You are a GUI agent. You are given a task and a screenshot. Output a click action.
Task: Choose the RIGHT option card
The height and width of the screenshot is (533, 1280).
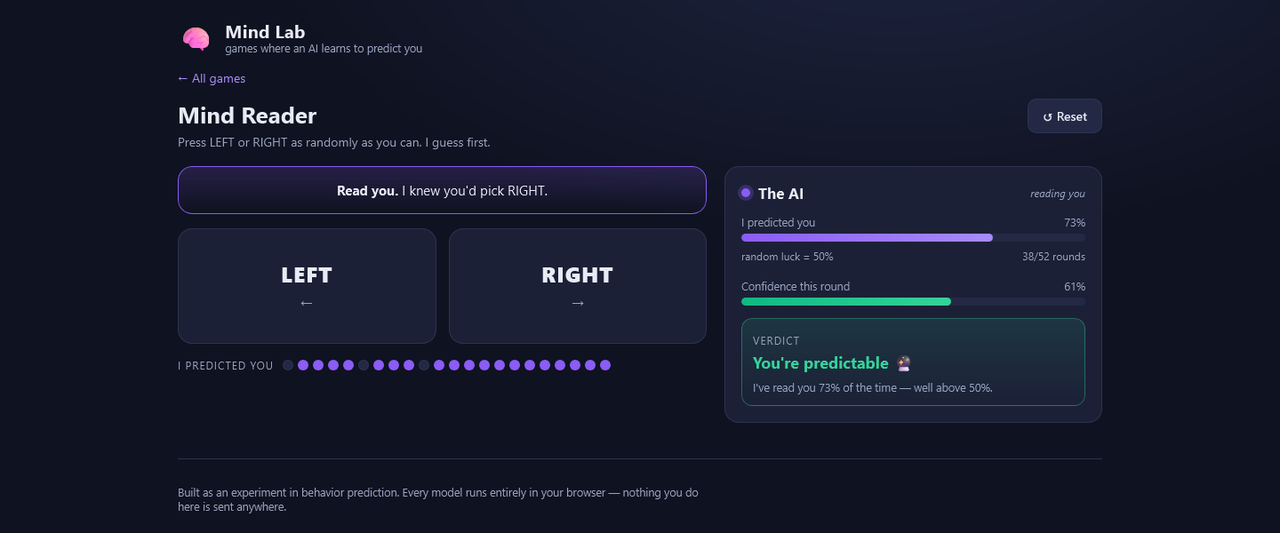577,286
